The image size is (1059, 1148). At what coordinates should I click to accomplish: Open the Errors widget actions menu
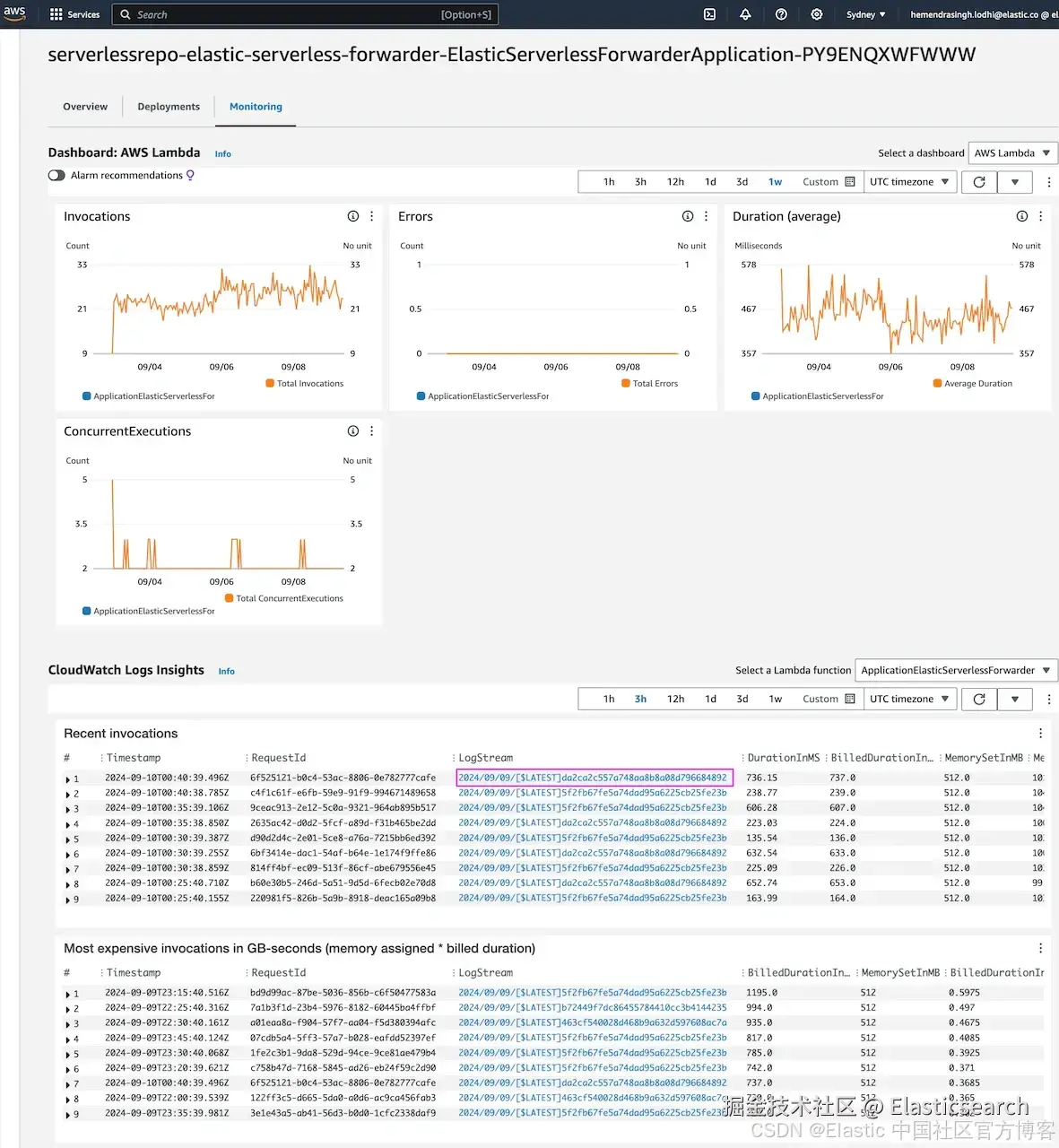[x=707, y=216]
